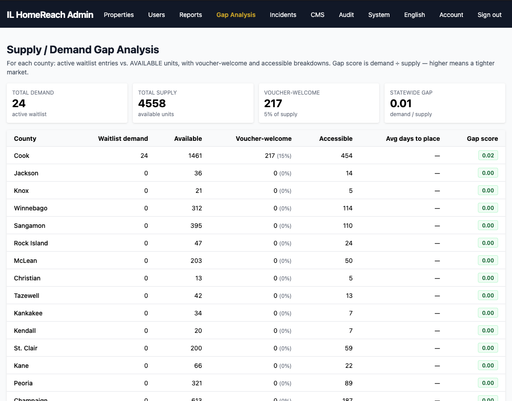Click Cook's waitlist demand value 24
512x401 pixels.
coord(144,156)
